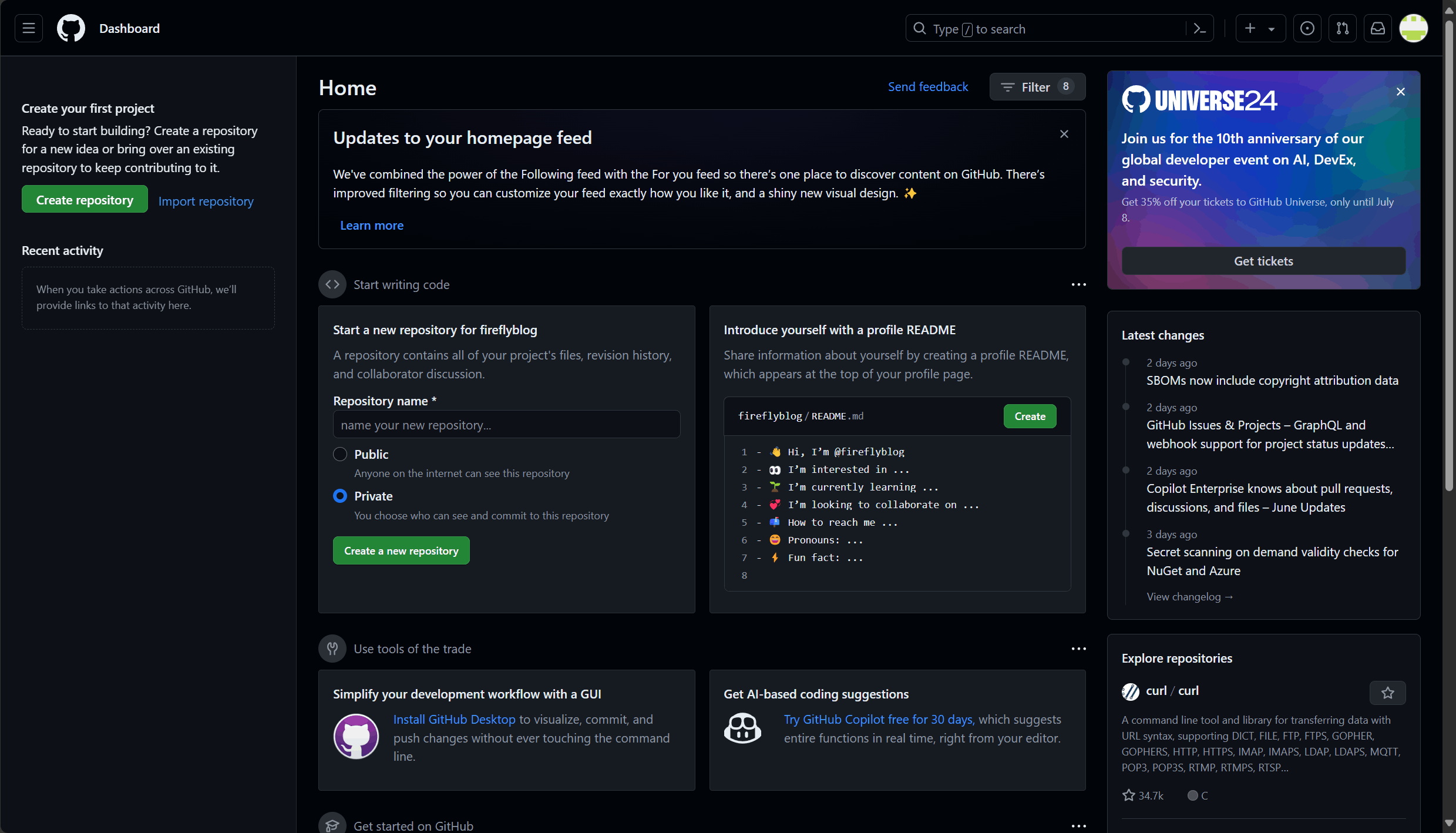
Task: Click the GitHub Octocat logo
Action: tap(71, 28)
